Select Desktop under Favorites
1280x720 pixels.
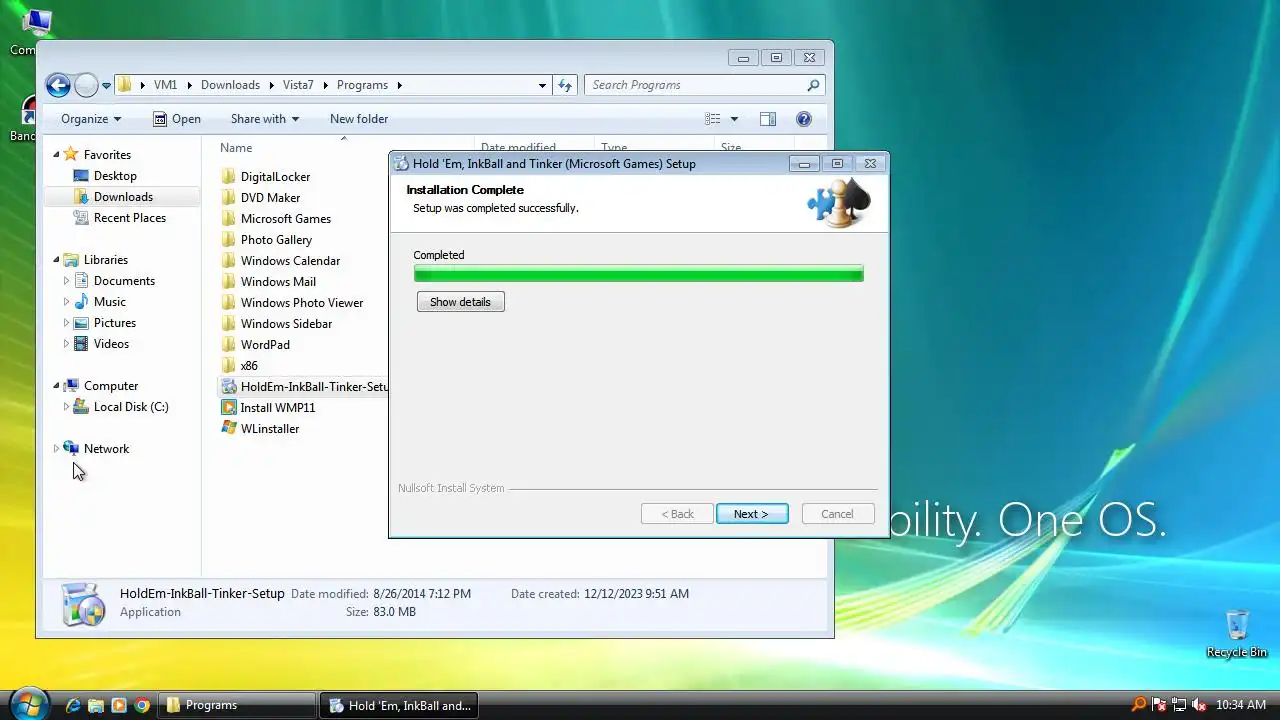tap(115, 176)
